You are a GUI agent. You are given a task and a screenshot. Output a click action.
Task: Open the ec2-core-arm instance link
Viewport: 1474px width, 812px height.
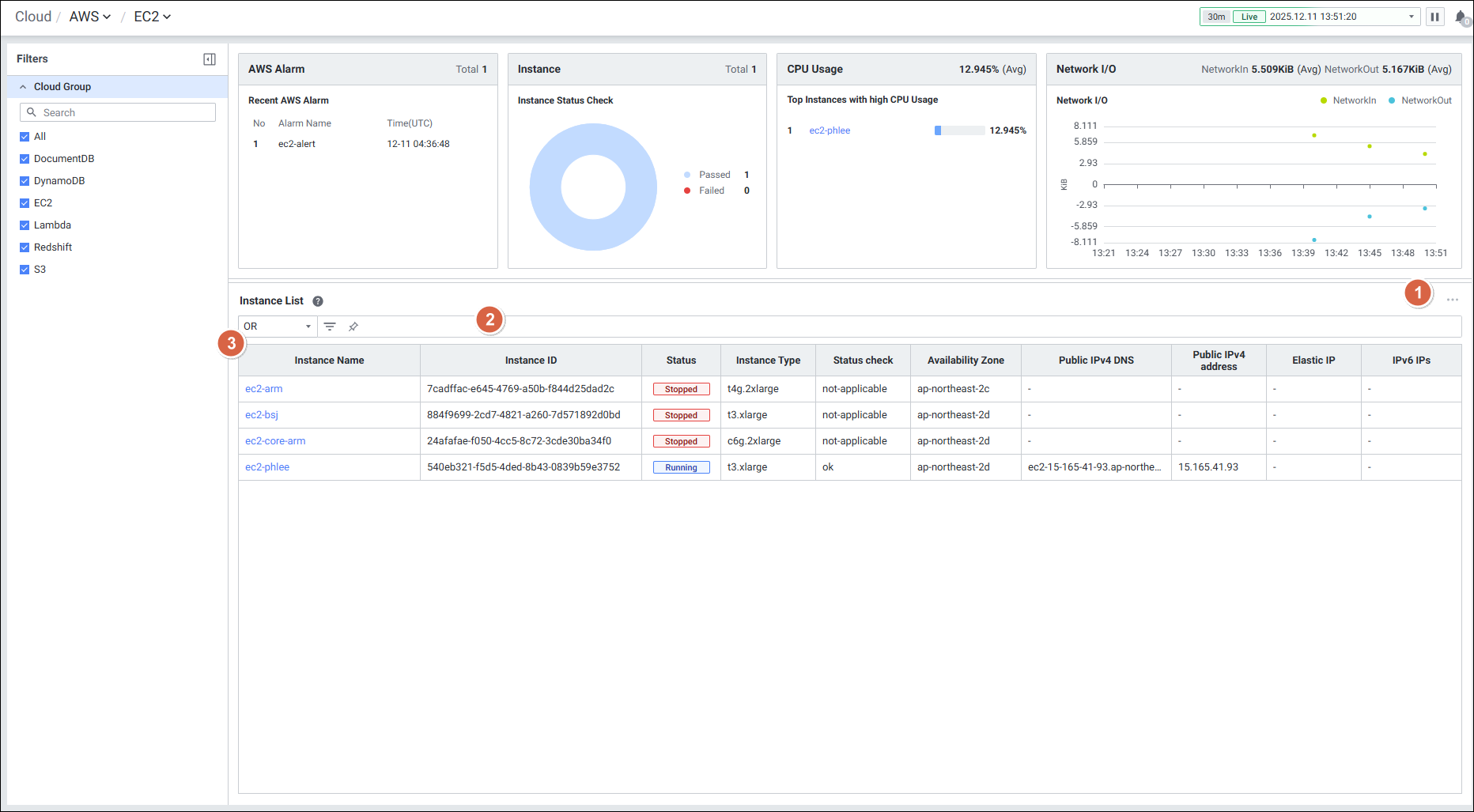tap(275, 441)
